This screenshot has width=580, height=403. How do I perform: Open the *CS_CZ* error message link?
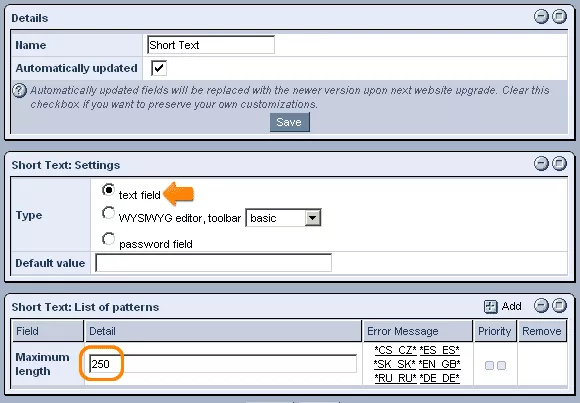(395, 350)
